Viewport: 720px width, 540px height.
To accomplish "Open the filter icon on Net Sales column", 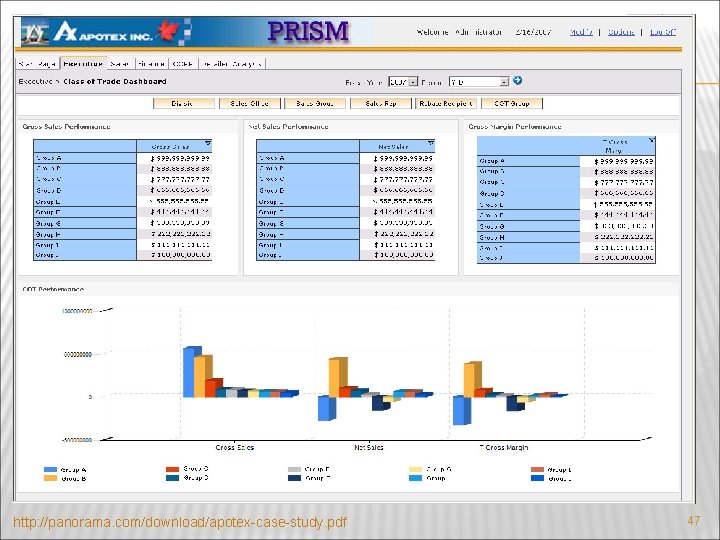I will pyautogui.click(x=431, y=144).
